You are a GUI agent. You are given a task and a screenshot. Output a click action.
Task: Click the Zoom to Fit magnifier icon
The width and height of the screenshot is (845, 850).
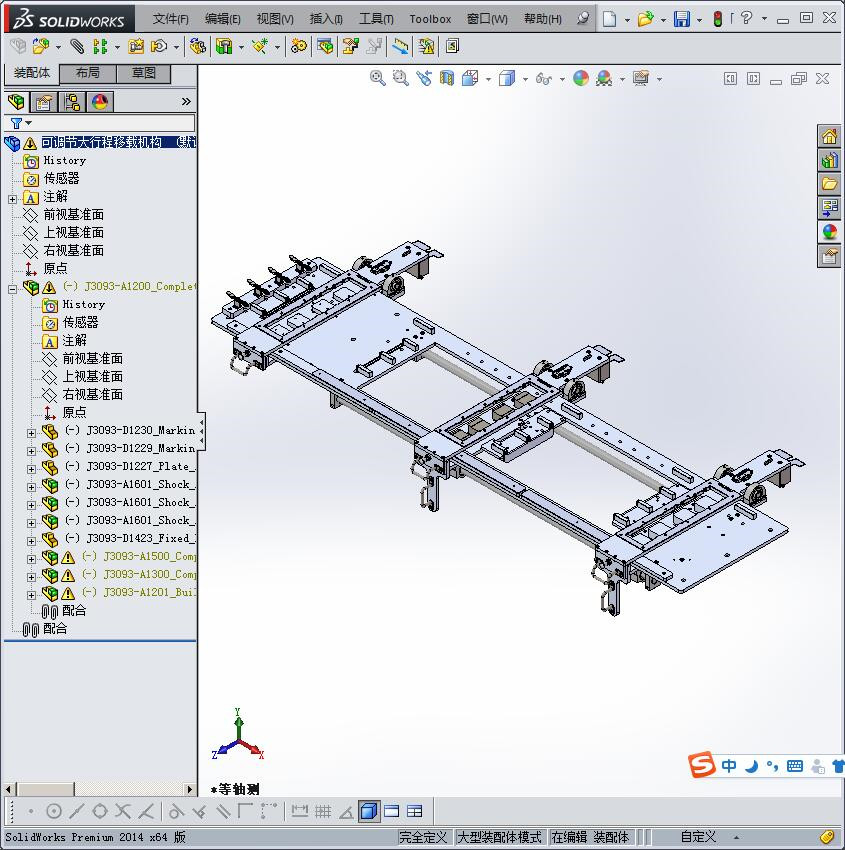(x=377, y=79)
